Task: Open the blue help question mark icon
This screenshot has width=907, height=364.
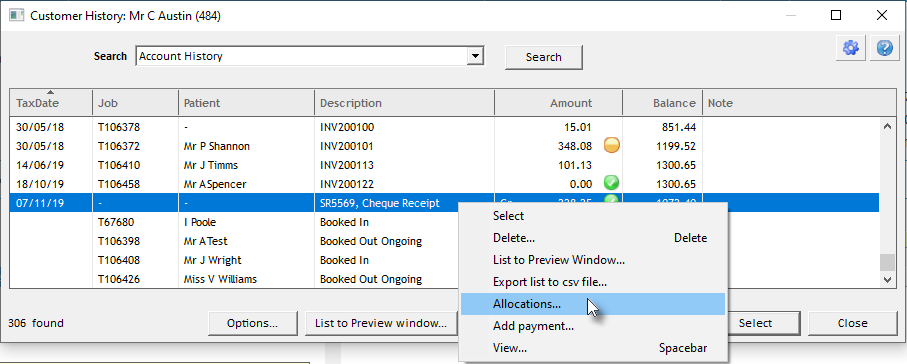Action: click(884, 48)
